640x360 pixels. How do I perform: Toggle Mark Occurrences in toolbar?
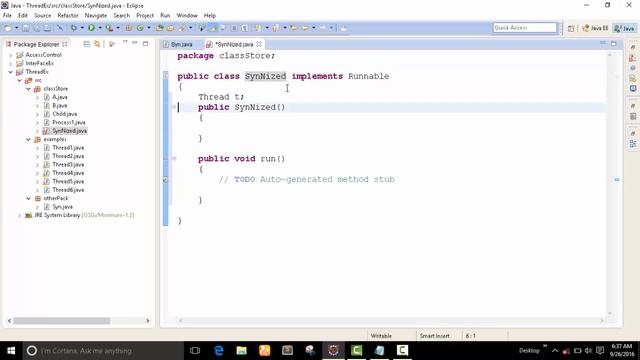coord(213,28)
